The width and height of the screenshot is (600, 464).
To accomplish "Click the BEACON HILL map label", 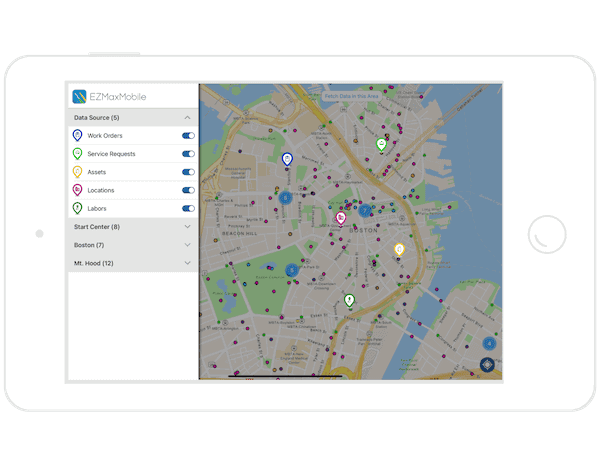I will (240, 233).
